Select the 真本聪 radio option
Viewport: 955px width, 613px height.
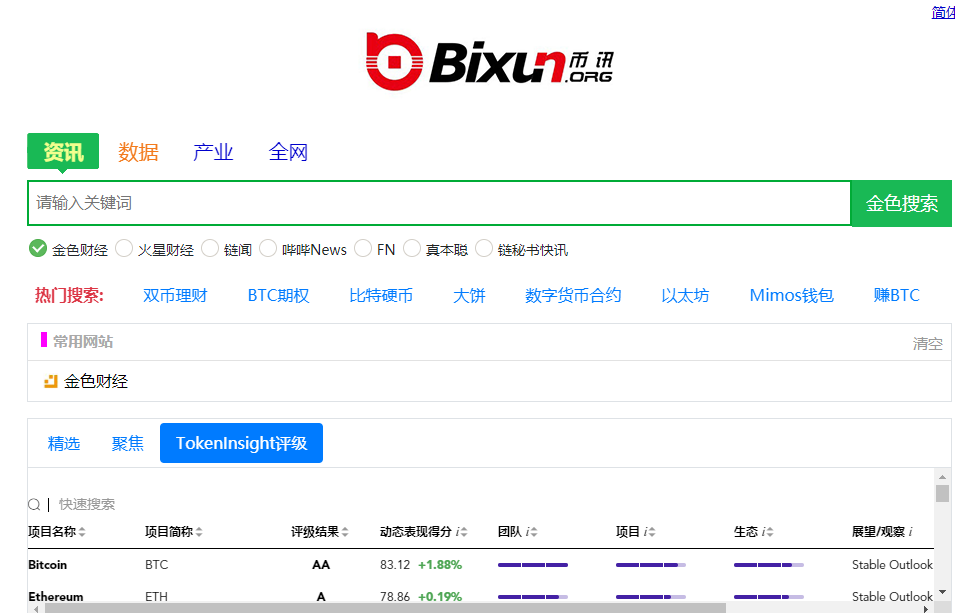[412, 249]
